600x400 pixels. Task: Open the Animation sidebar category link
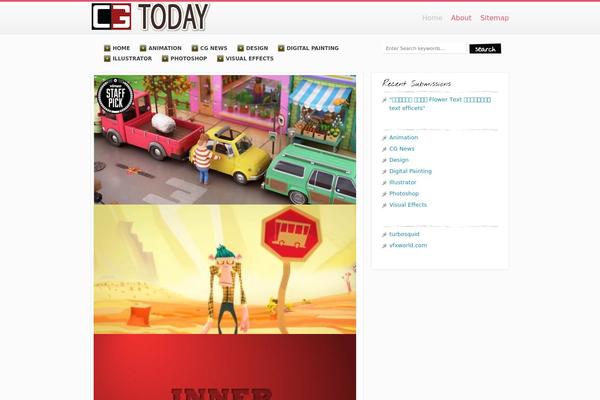tap(403, 137)
